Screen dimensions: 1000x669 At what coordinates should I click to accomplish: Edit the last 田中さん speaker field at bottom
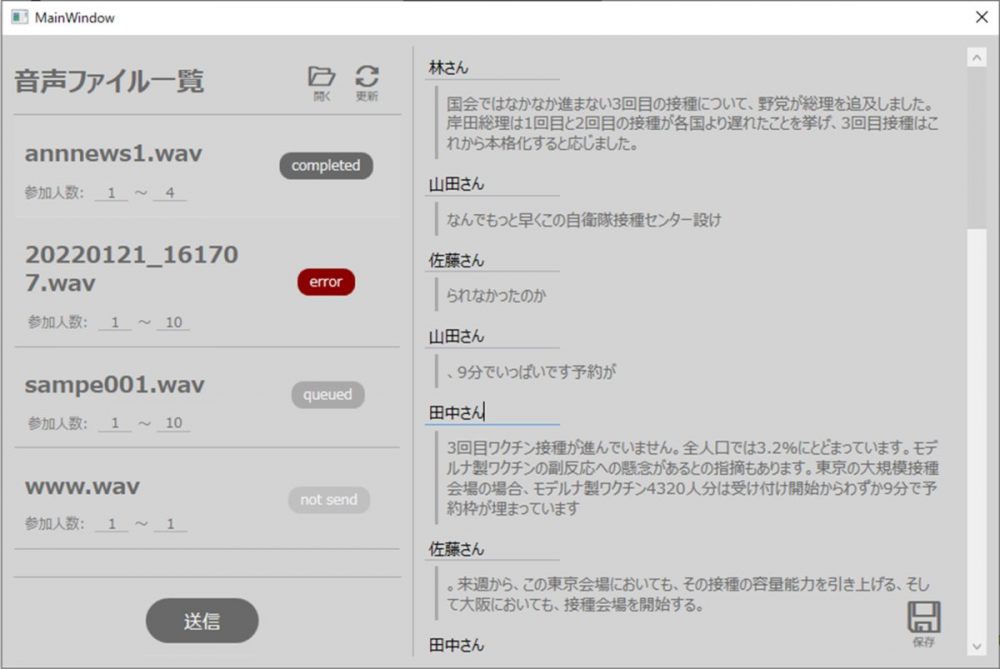(492, 645)
